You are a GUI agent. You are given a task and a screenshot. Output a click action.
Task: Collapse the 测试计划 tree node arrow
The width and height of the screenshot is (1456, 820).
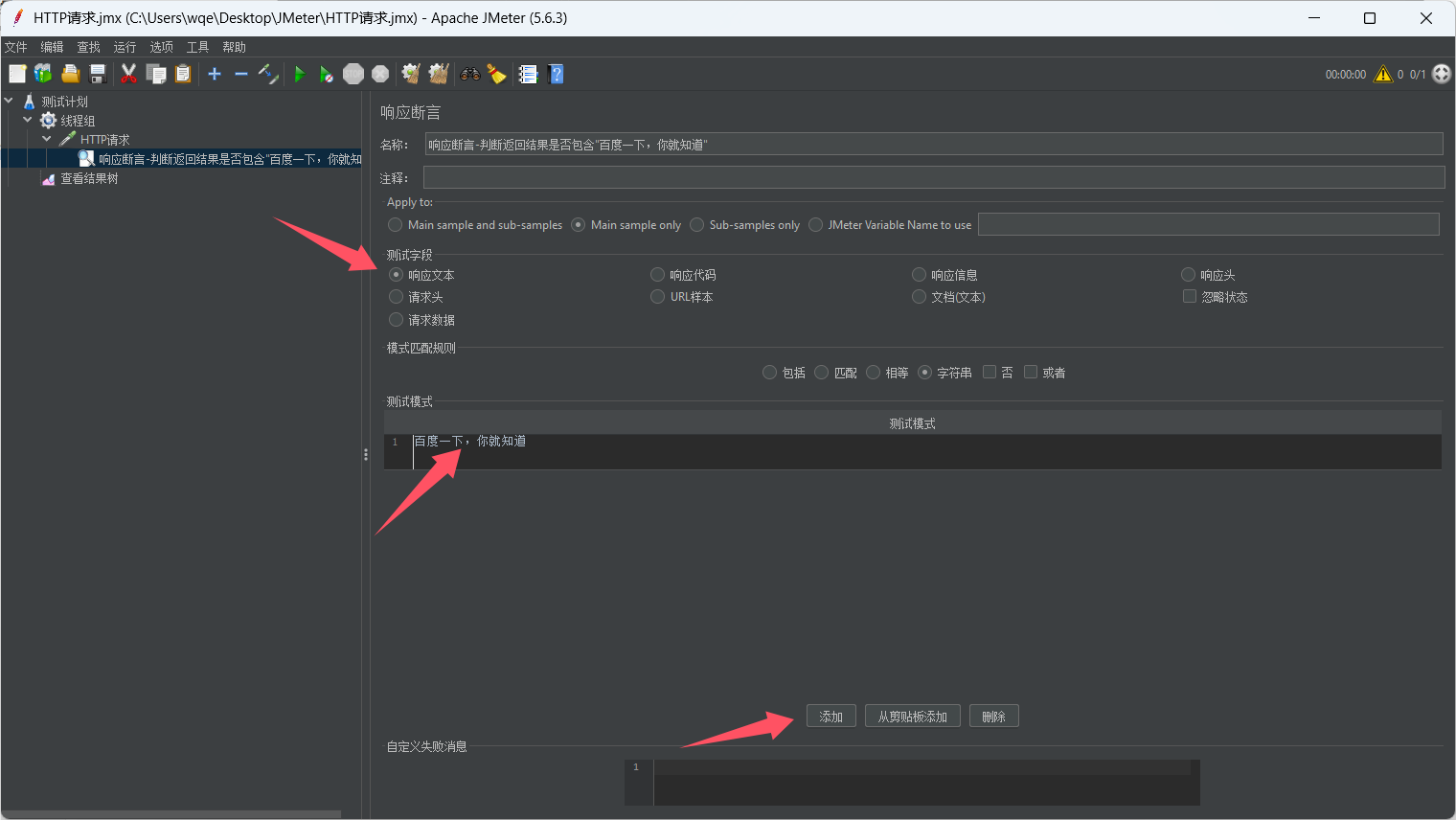click(x=9, y=101)
